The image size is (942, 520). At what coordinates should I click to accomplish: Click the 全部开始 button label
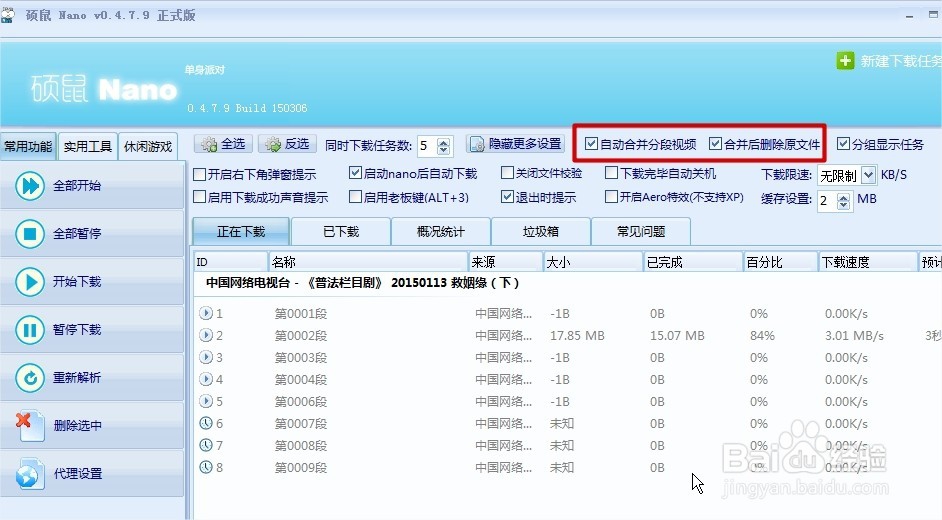[x=77, y=186]
